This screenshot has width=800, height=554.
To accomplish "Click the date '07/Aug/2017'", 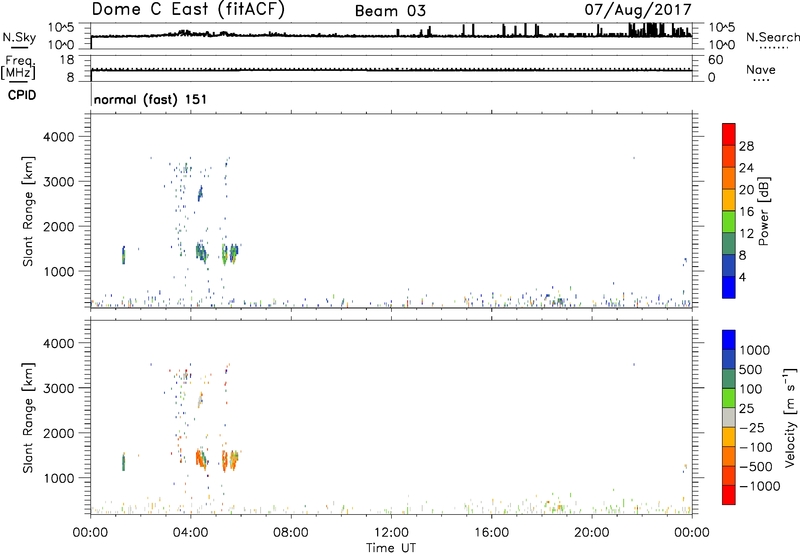I will (638, 10).
